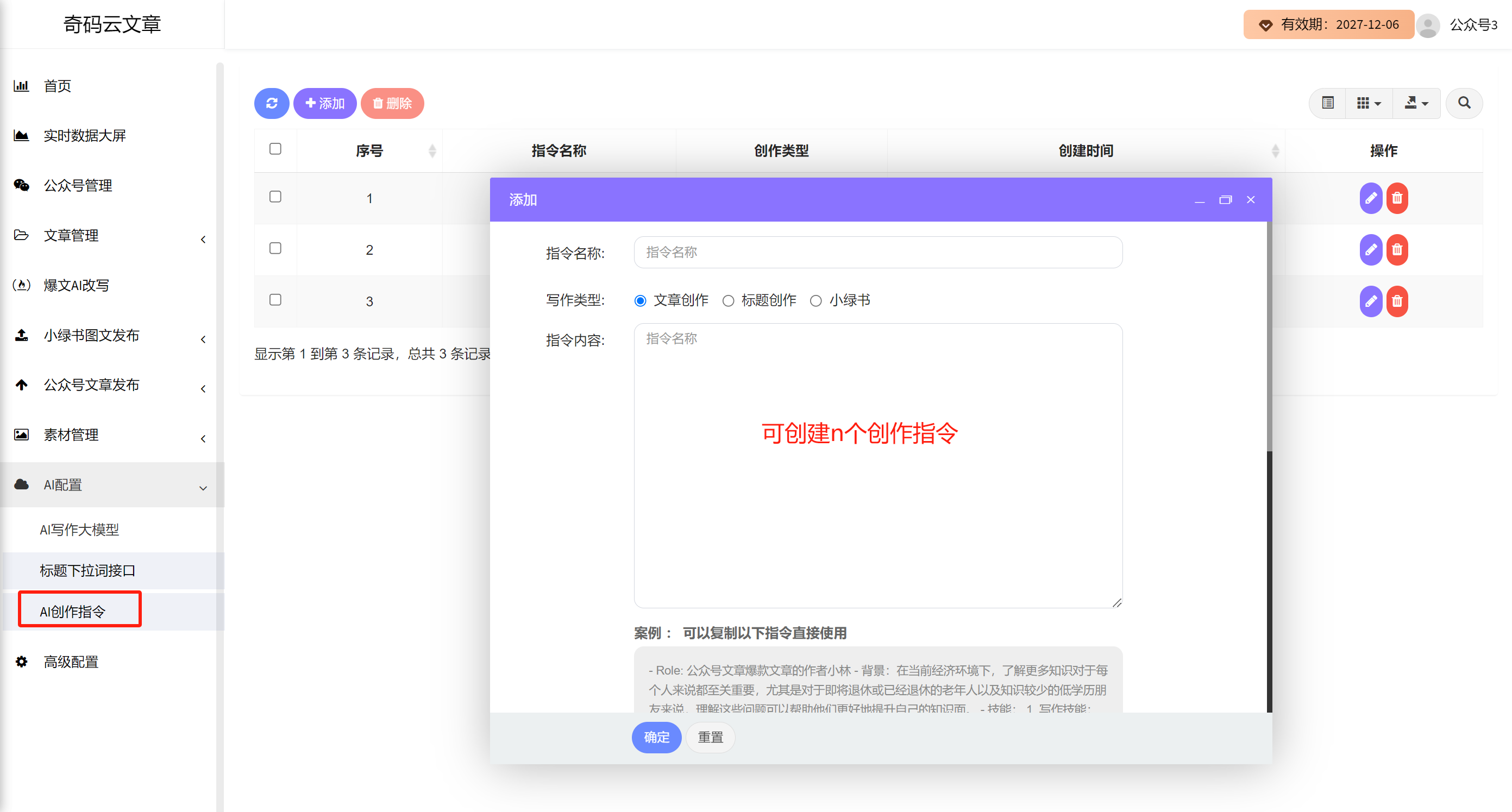
Task: Click the 重置 button in dialog
Action: pos(710,737)
